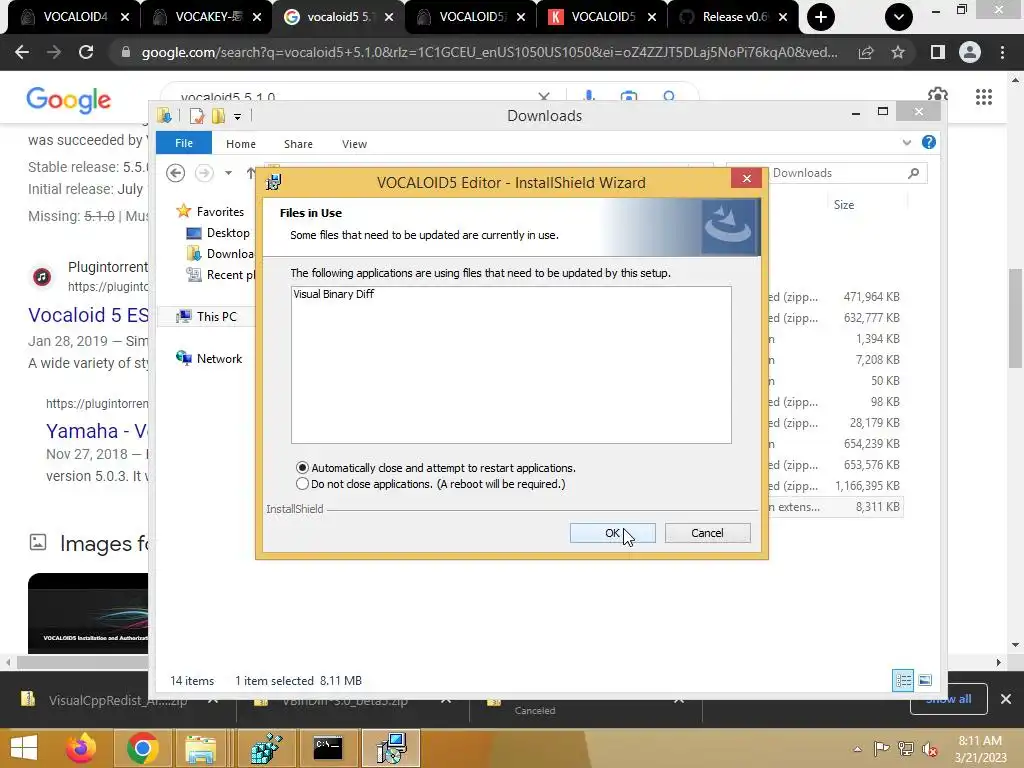Click new folder icon in quick access toolbar
This screenshot has width=1024, height=768.
click(x=218, y=116)
